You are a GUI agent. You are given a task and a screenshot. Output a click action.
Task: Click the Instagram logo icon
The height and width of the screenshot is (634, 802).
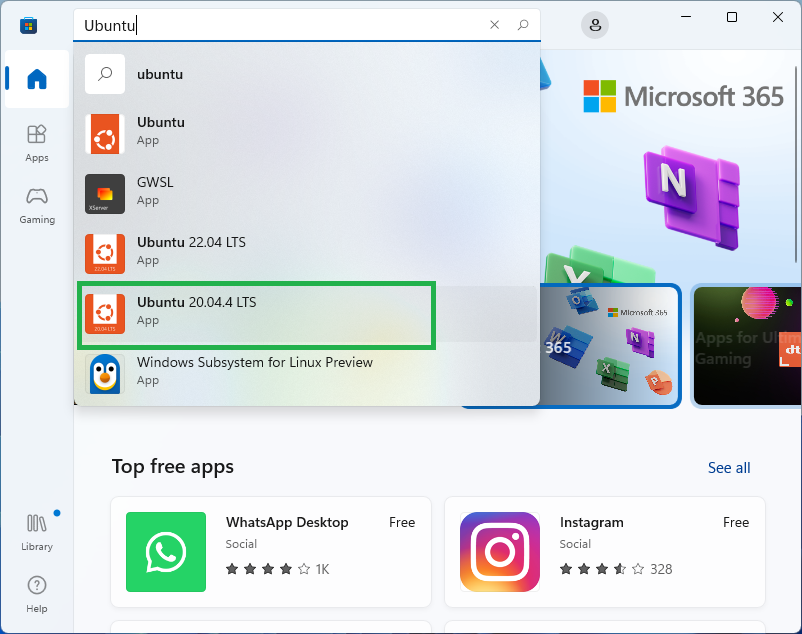(x=500, y=552)
